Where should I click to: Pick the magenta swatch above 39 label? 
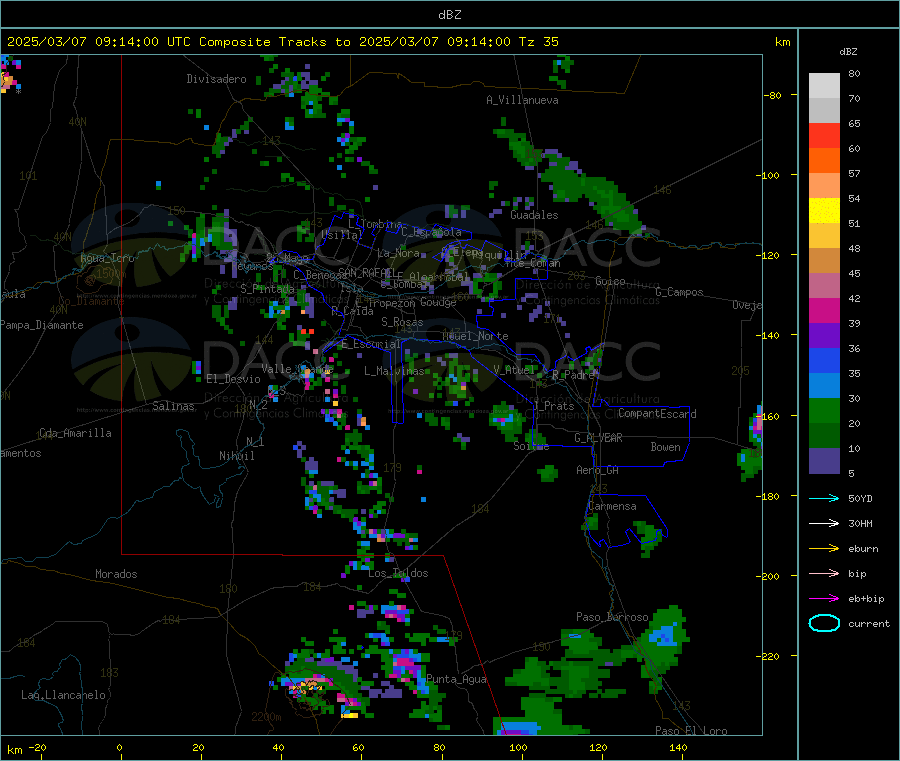tap(824, 310)
